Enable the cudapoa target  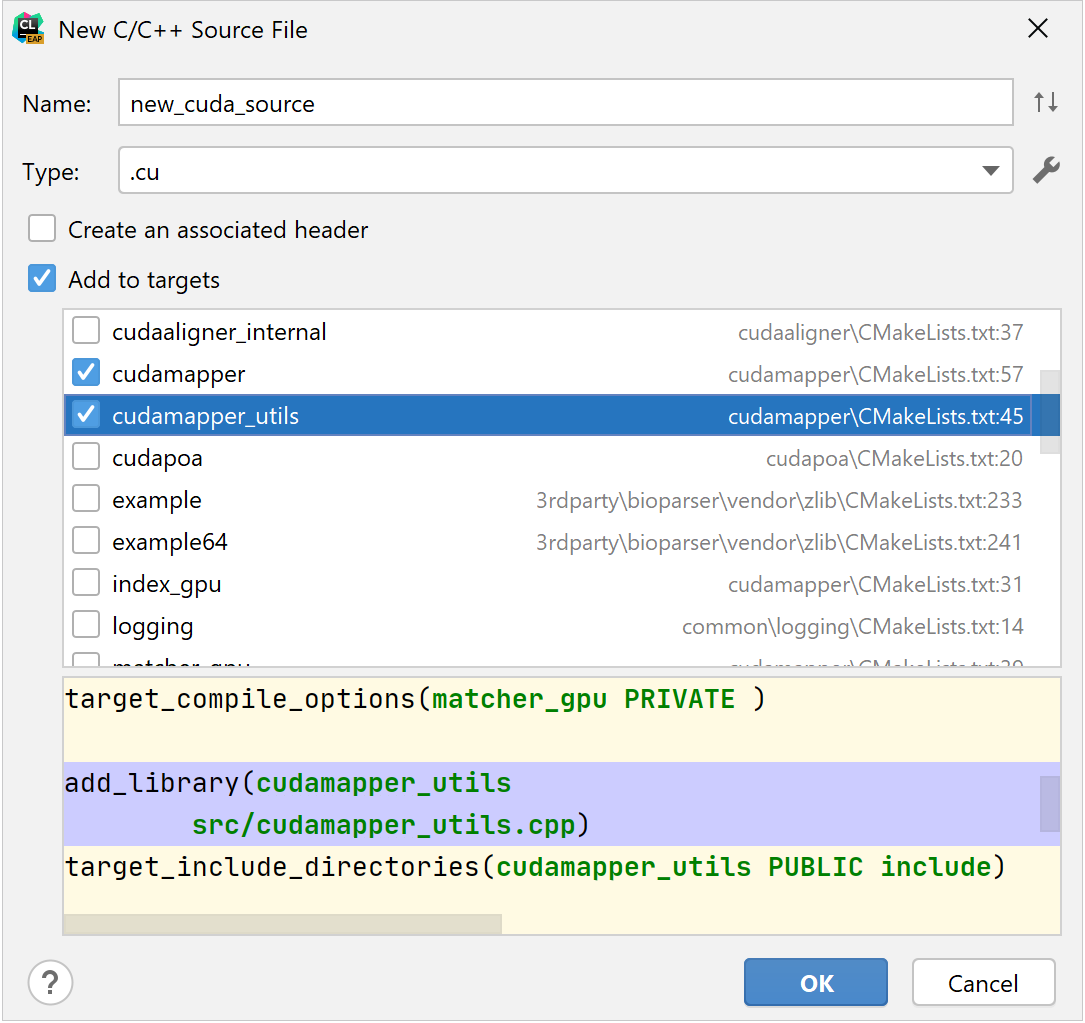pos(86,456)
